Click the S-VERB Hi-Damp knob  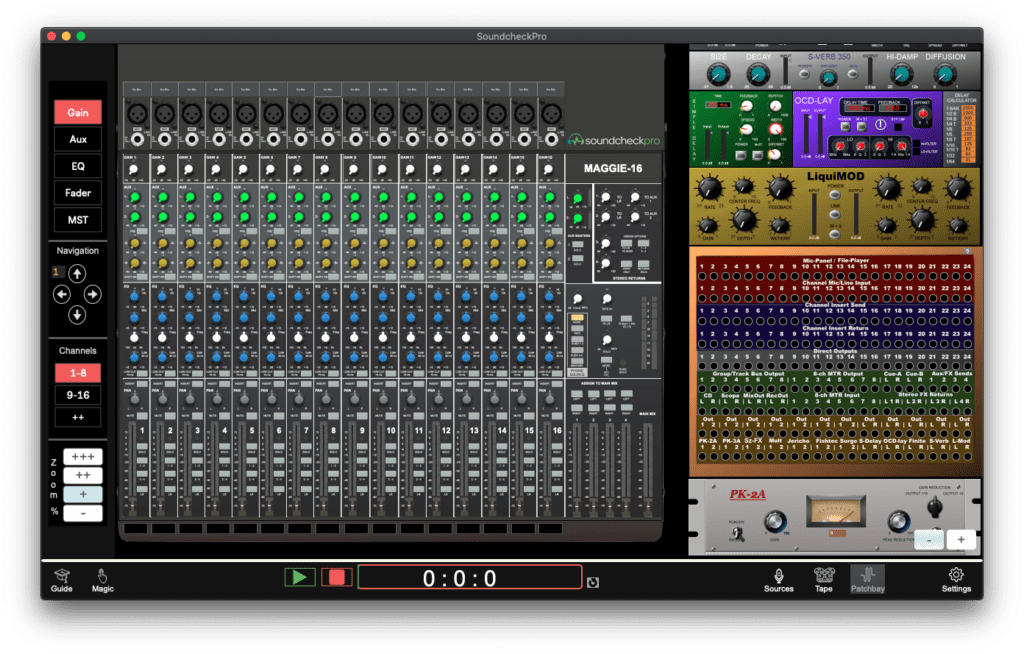point(902,75)
